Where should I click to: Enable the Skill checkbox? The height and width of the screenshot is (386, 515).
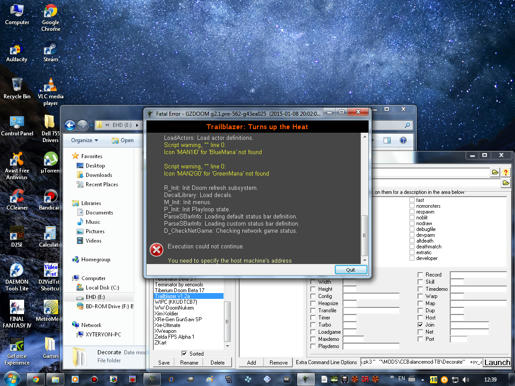[x=420, y=282]
